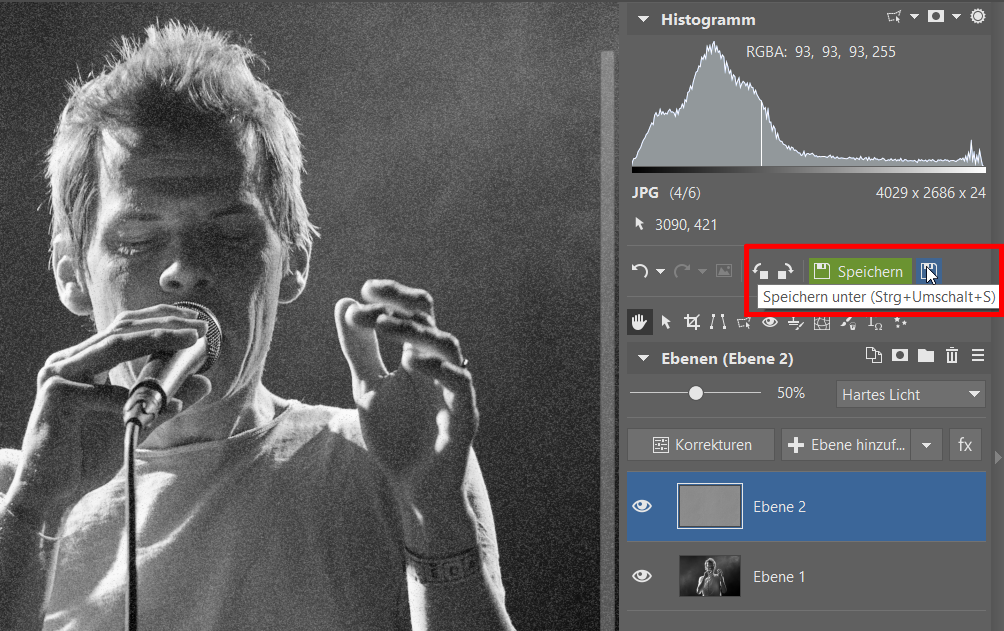Select the deform mesh tool
Screen dimensions: 1004x631
click(822, 322)
